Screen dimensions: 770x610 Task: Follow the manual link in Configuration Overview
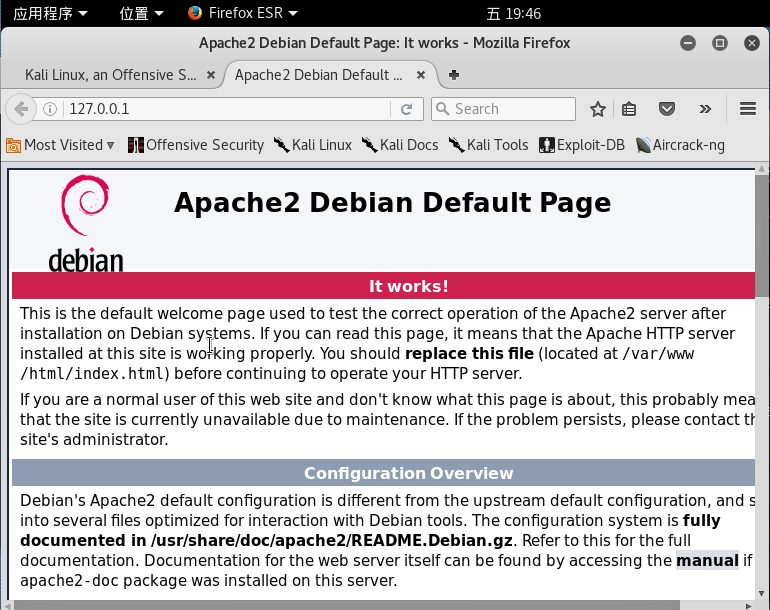coord(707,560)
